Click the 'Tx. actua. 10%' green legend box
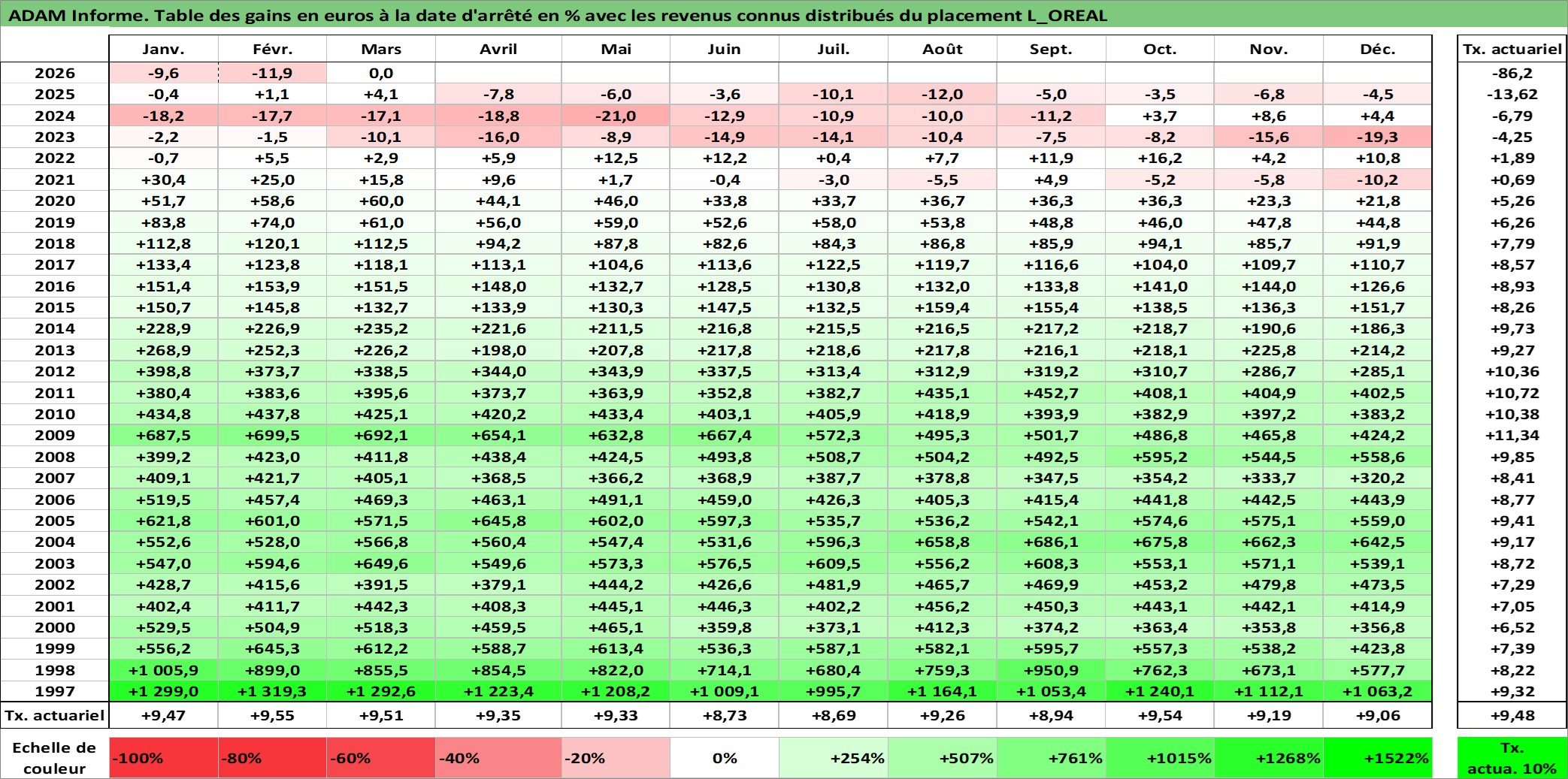 tap(1512, 757)
